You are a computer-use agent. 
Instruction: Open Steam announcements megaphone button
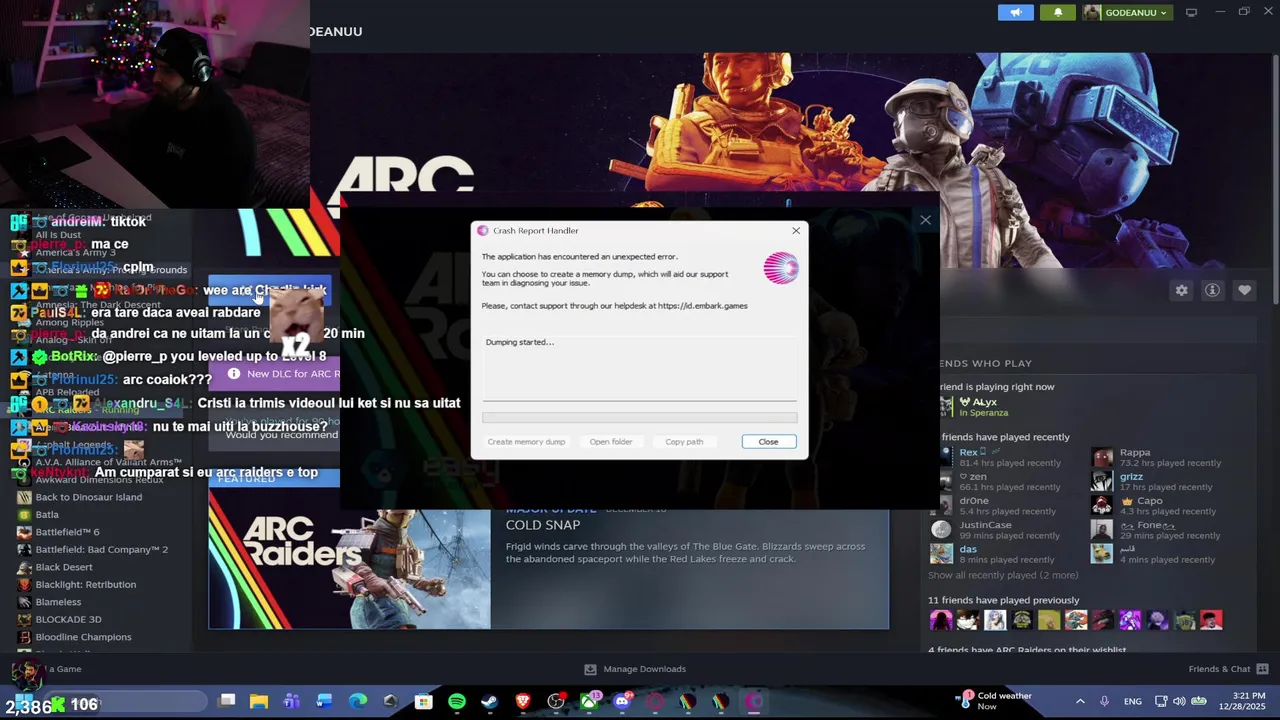[x=1015, y=13]
